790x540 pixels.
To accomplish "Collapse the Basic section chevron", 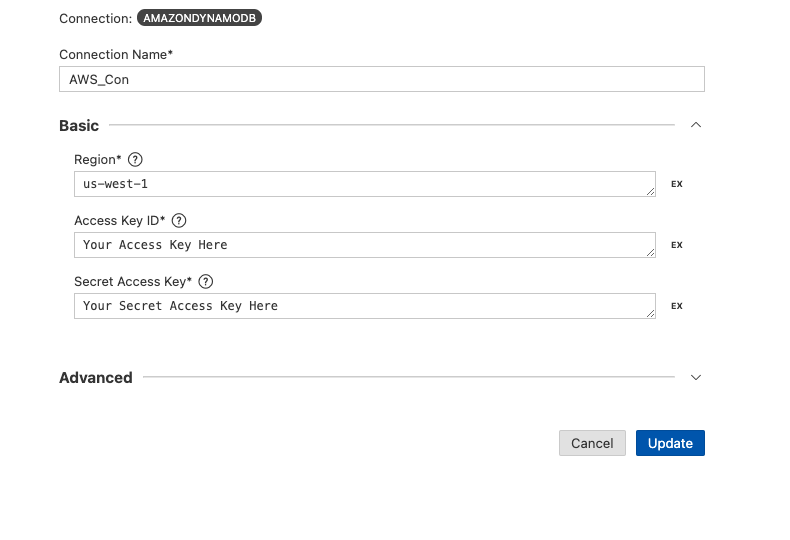I will click(x=696, y=125).
